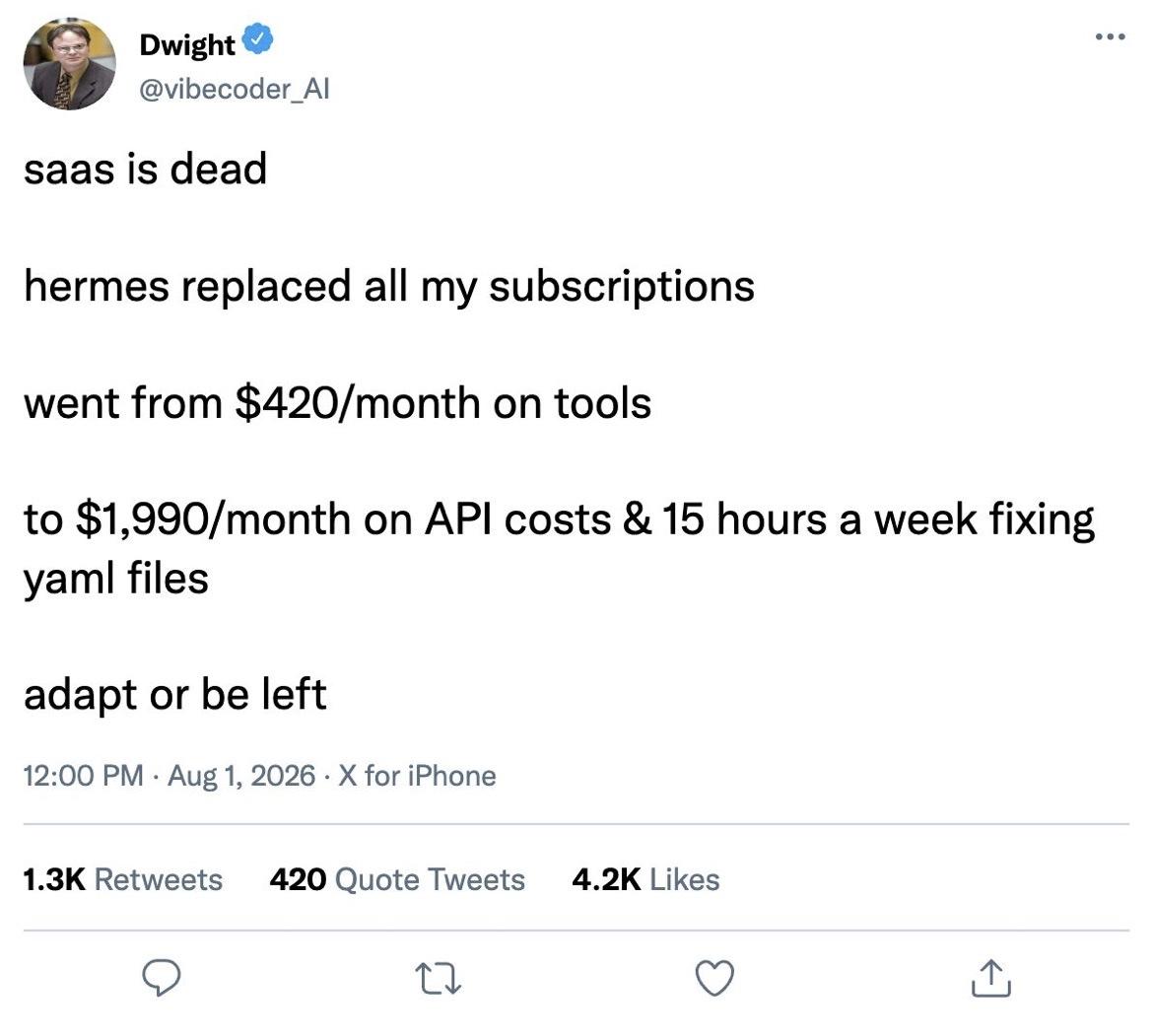Screen dimensions: 1153x1036
Task: Open Dwight's profile picture
Action: (70, 64)
